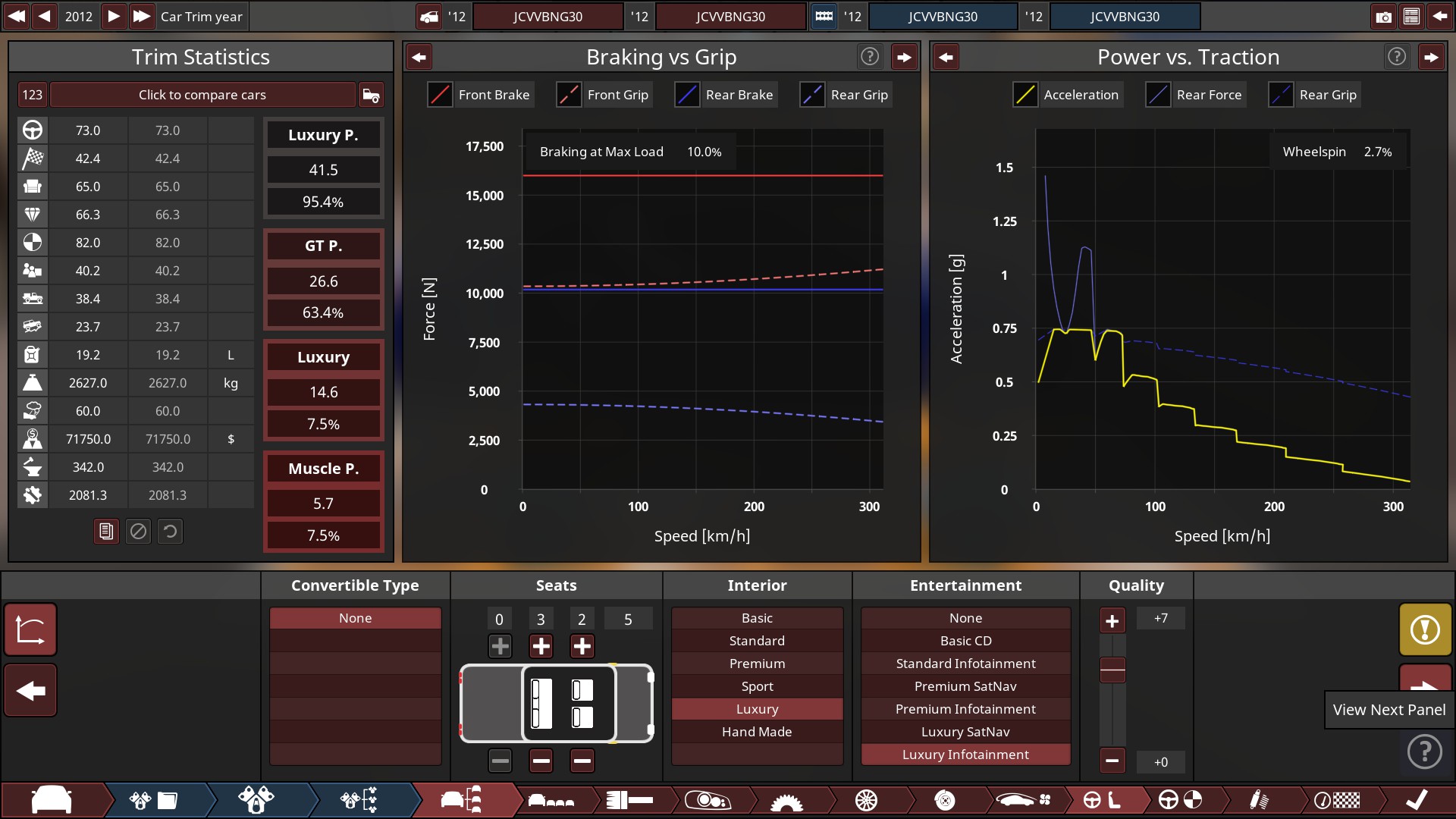The width and height of the screenshot is (1456, 819).
Task: Switch to next graph after Power vs. Traction
Action: [x=1431, y=57]
